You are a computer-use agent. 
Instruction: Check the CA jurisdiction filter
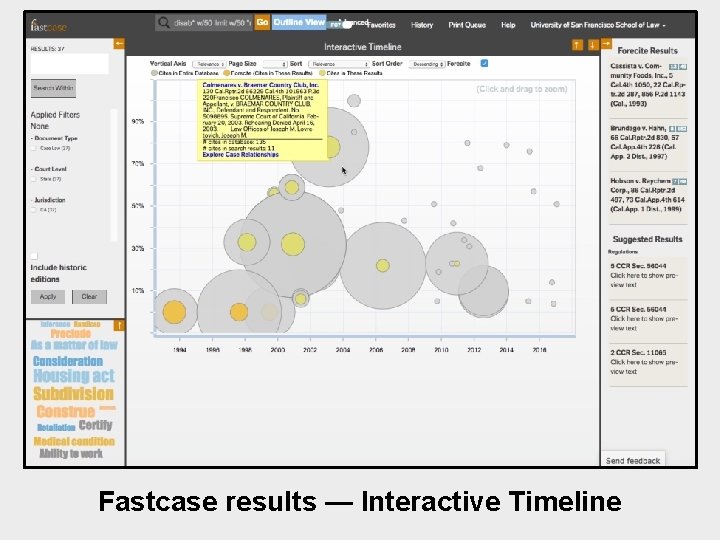point(34,210)
